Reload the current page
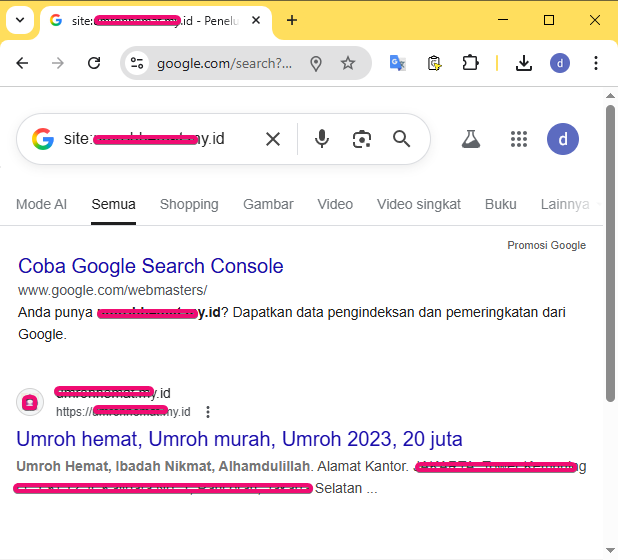618x560 pixels. tap(94, 63)
